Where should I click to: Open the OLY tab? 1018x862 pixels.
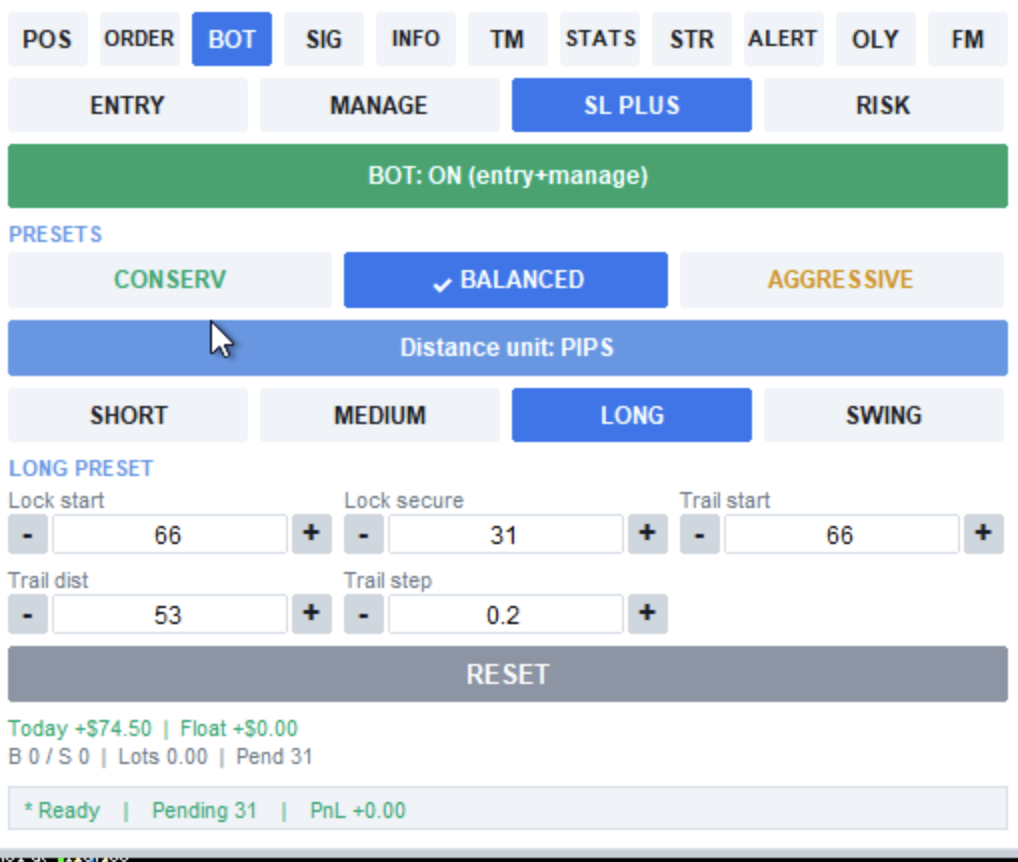coord(876,39)
